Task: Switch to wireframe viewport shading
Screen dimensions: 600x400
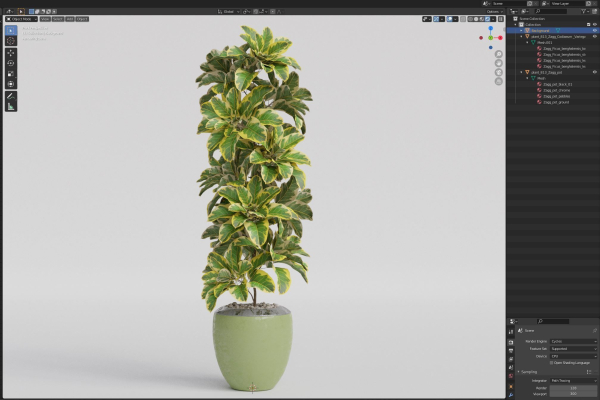Action: (470, 19)
